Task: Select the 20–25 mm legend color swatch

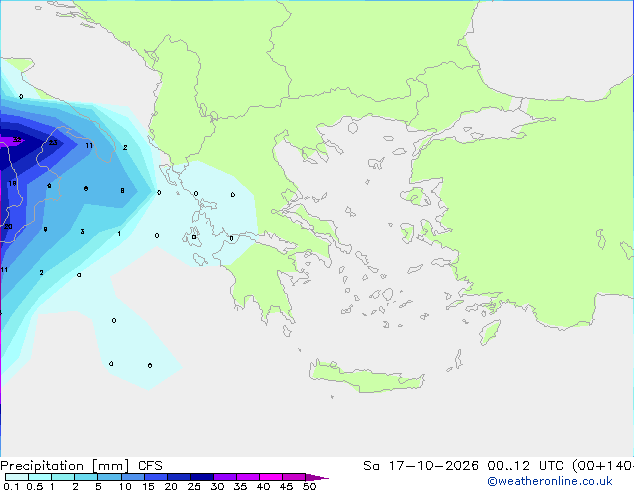Action: click(x=179, y=477)
